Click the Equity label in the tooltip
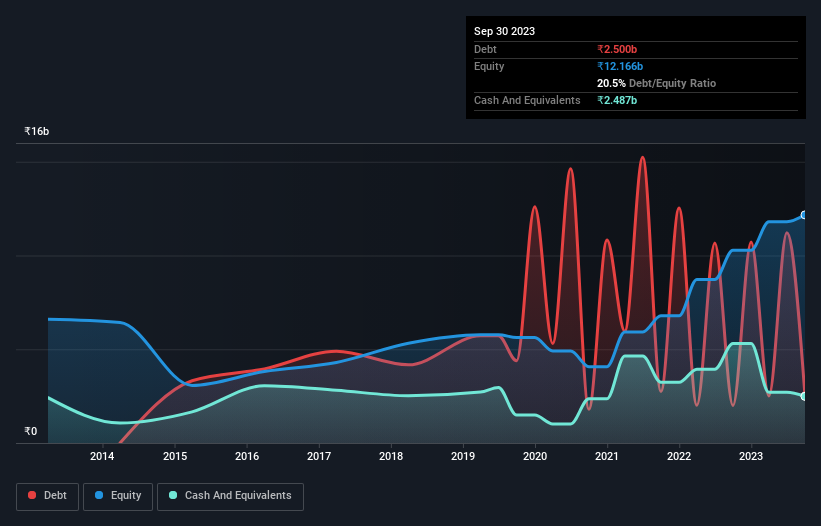821x526 pixels. coord(489,66)
